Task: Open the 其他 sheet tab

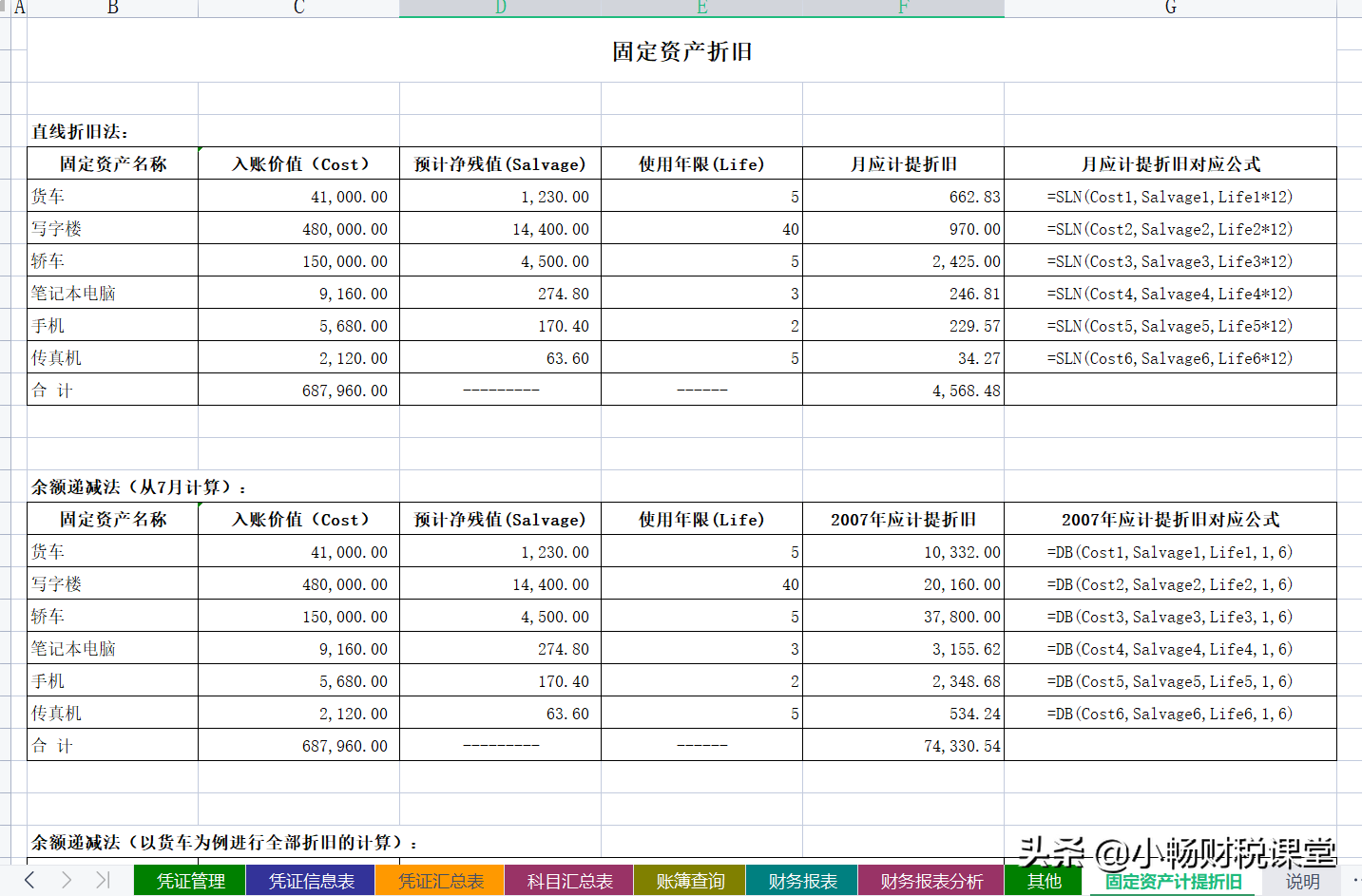Action: point(1044,881)
